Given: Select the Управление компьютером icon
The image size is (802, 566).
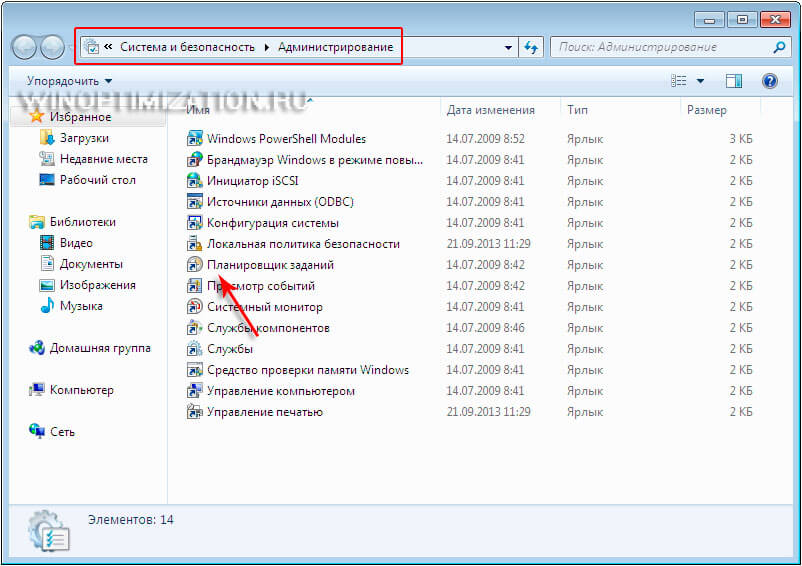Looking at the screenshot, I should pos(194,391).
